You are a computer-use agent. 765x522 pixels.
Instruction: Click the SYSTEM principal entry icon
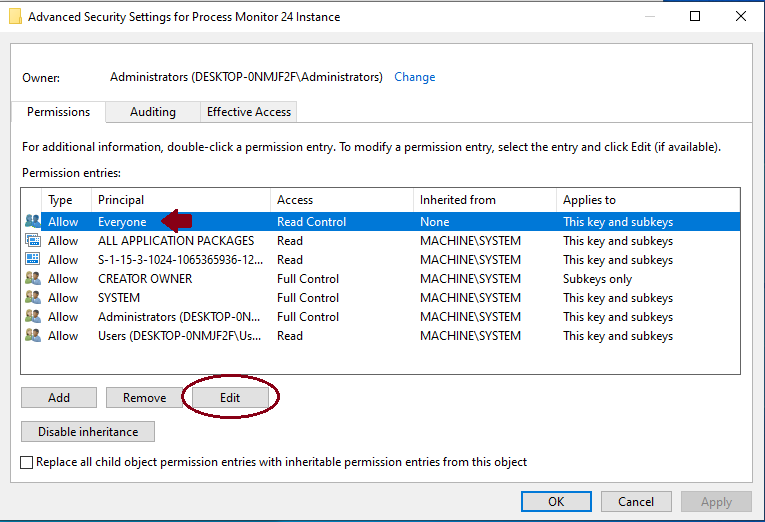(x=32, y=298)
